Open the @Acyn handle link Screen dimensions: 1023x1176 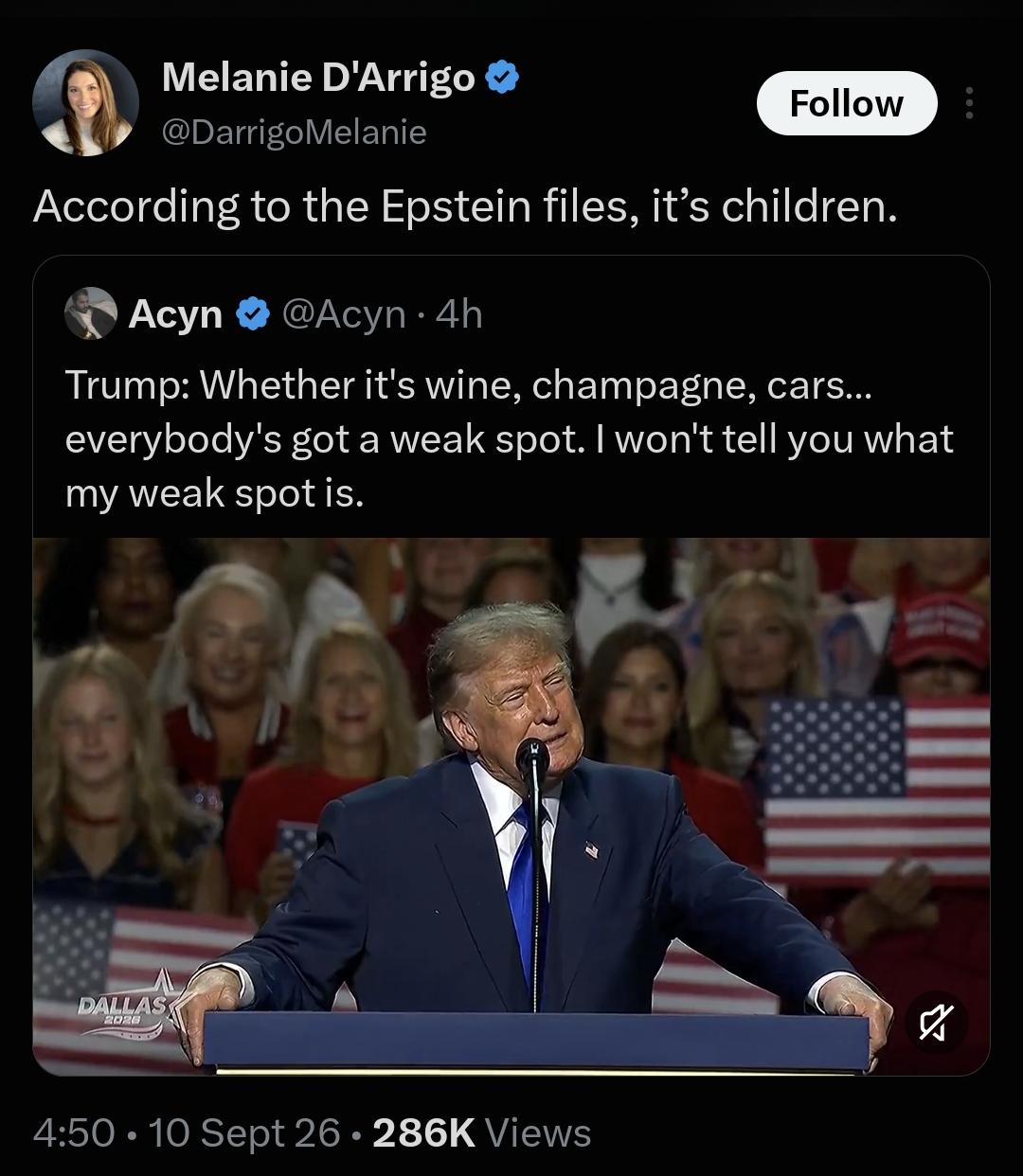tap(344, 314)
